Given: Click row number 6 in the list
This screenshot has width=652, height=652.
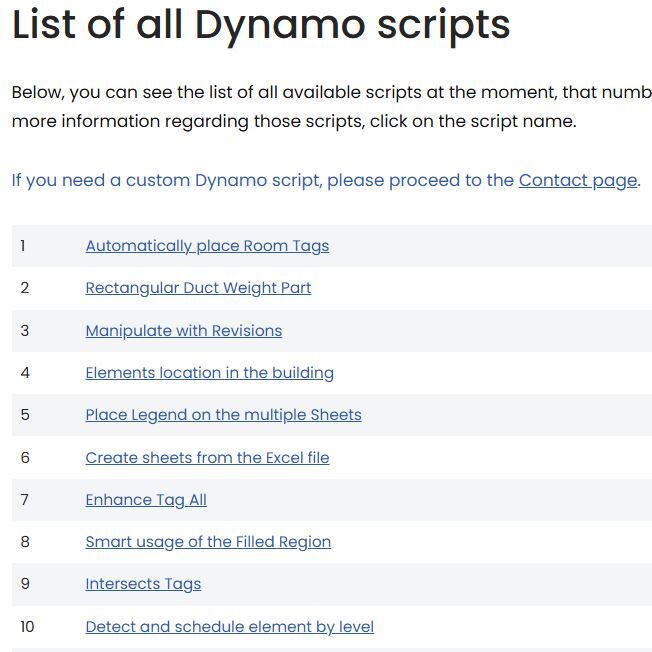Looking at the screenshot, I should click(x=25, y=458).
